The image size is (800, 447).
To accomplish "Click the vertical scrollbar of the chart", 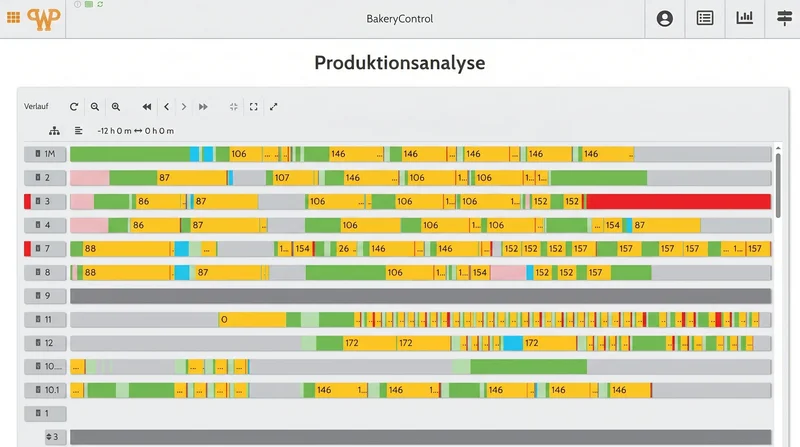I will click(x=778, y=186).
